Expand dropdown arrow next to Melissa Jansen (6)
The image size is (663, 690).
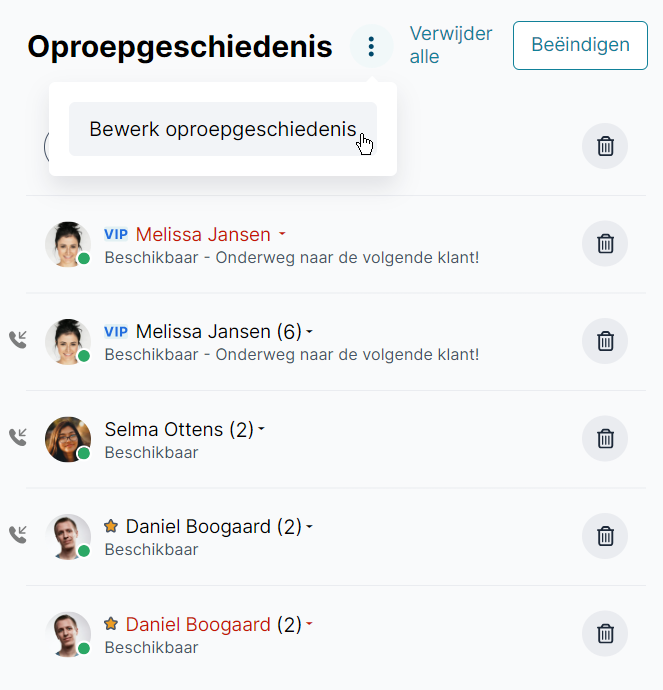coord(310,332)
